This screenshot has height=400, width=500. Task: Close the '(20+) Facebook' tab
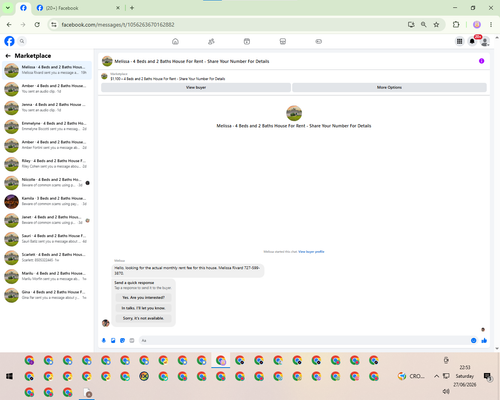(118, 8)
